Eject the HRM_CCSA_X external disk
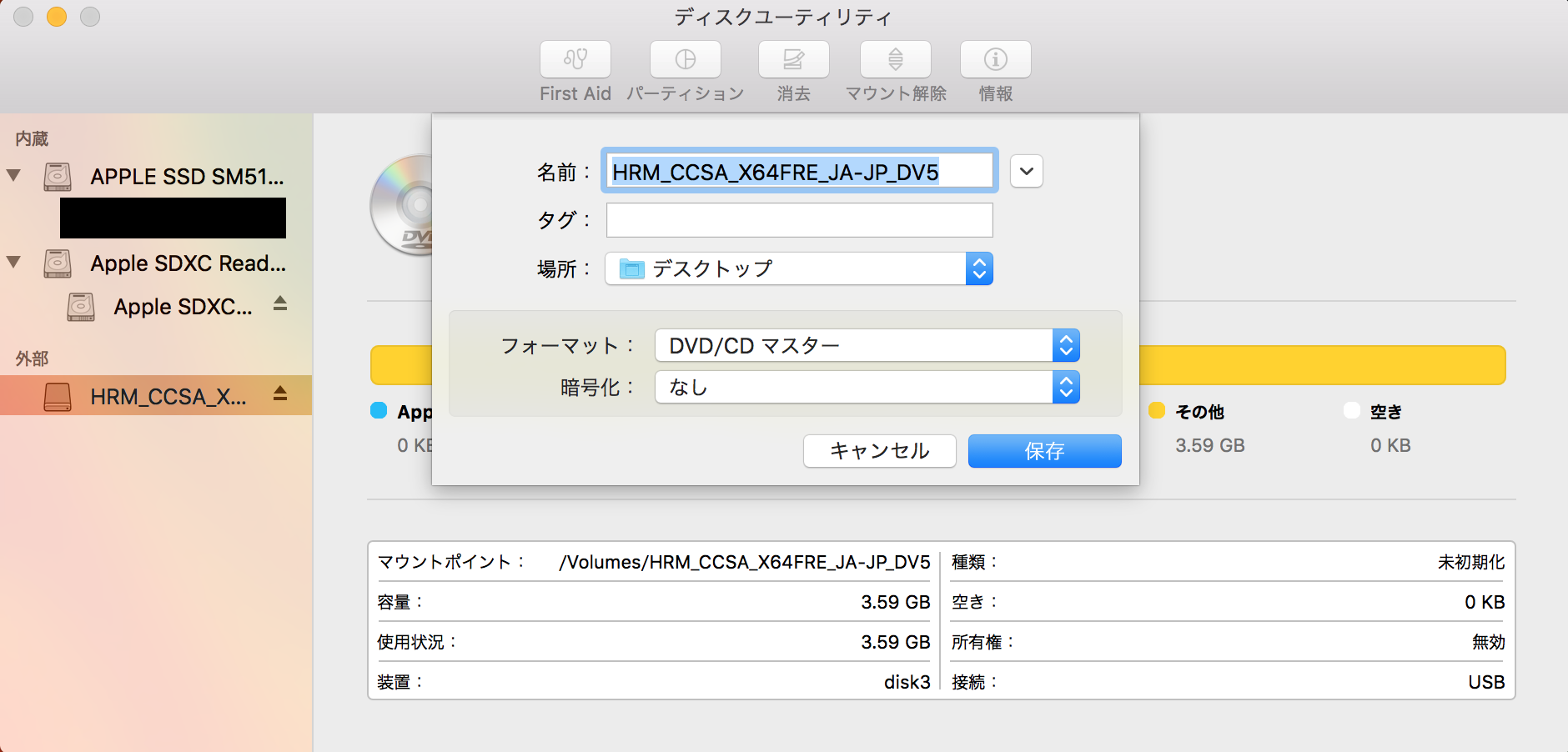The image size is (1568, 752). pyautogui.click(x=280, y=394)
